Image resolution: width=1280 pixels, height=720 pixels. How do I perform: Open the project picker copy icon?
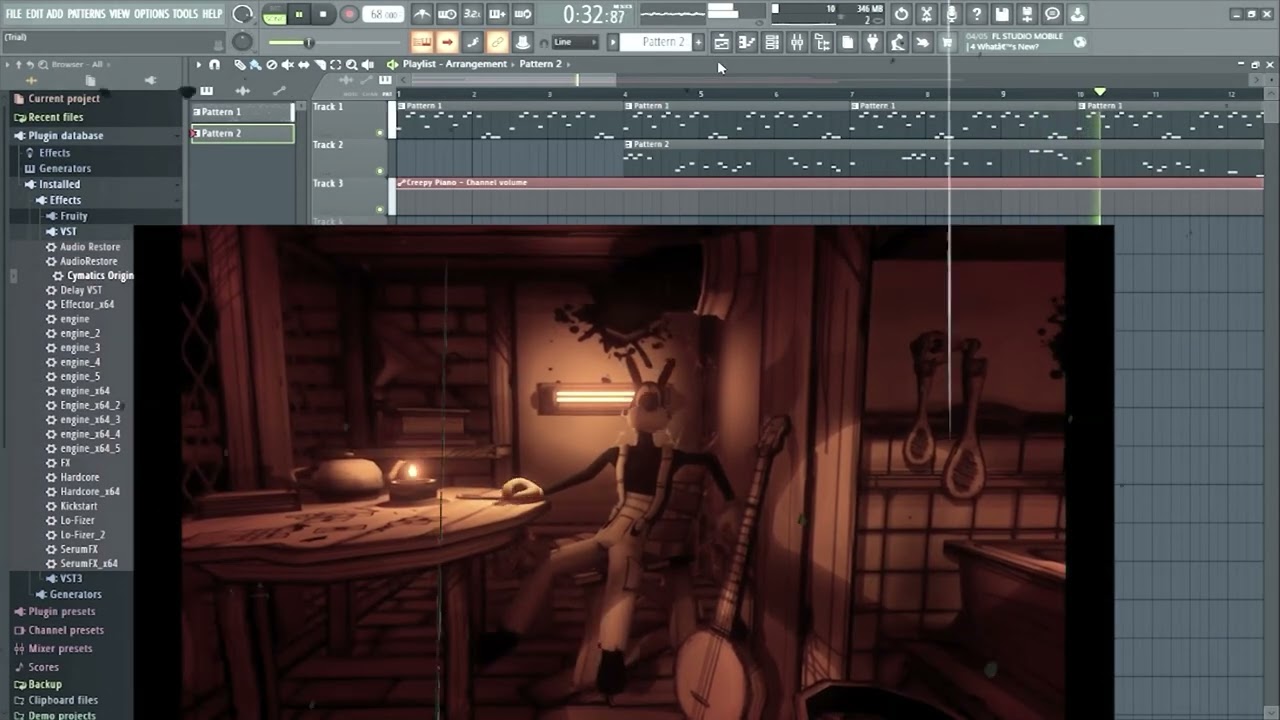[847, 42]
